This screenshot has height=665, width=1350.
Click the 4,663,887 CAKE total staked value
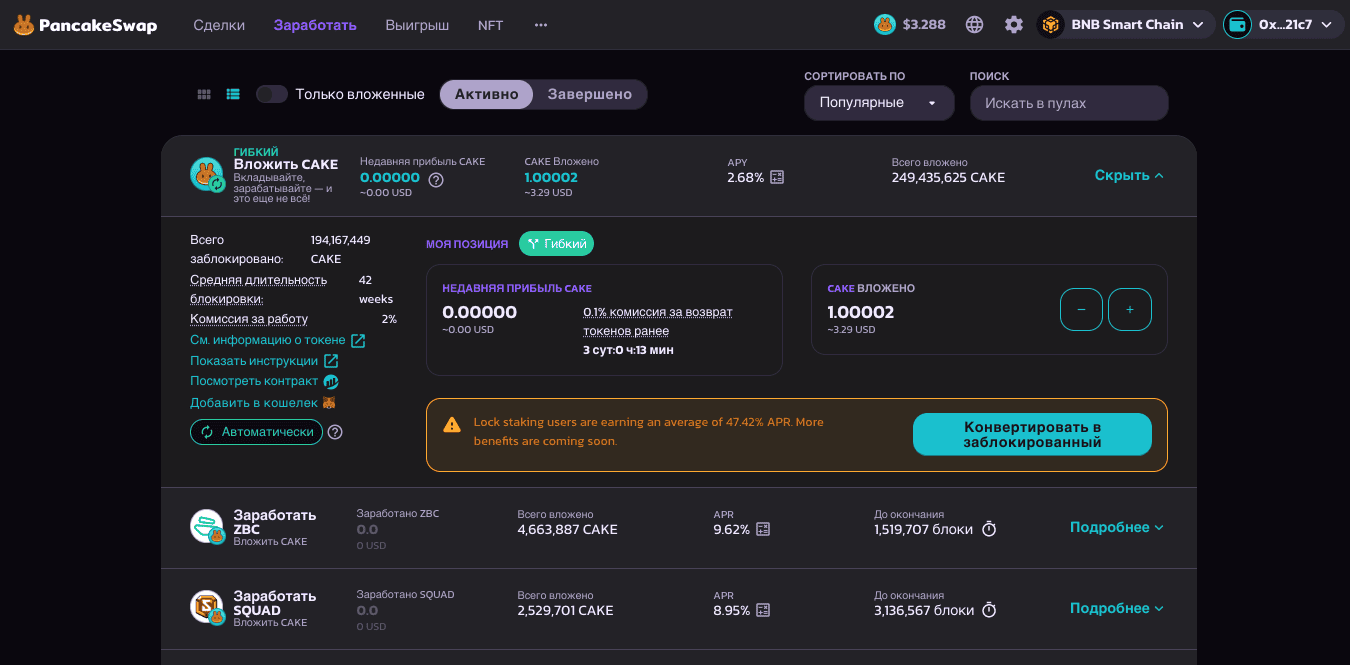pos(567,529)
